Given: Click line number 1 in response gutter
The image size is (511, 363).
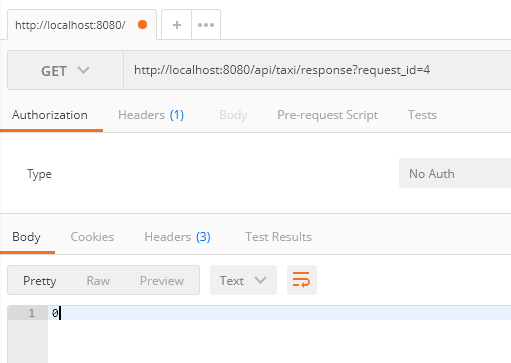Looking at the screenshot, I should 31,313.
